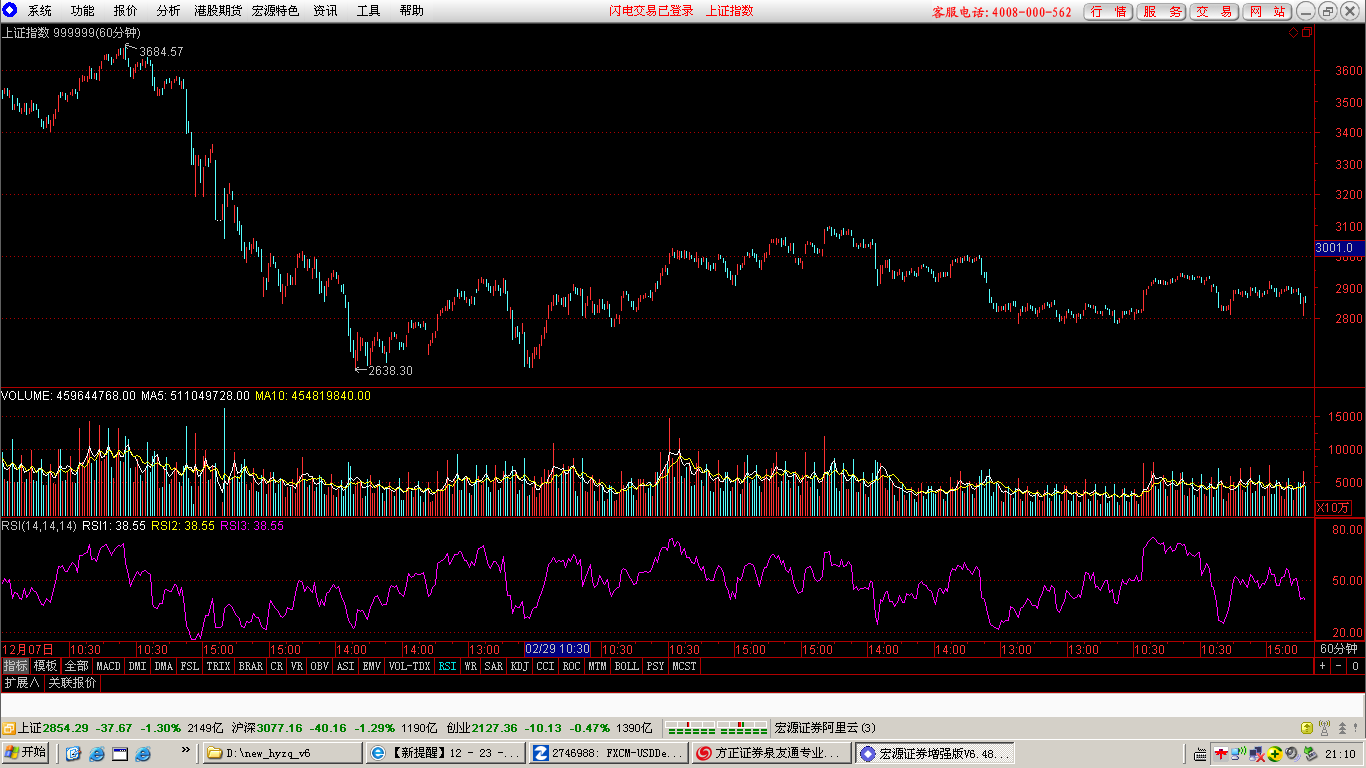Open the 资讯 menu
The image size is (1366, 768).
tap(326, 11)
